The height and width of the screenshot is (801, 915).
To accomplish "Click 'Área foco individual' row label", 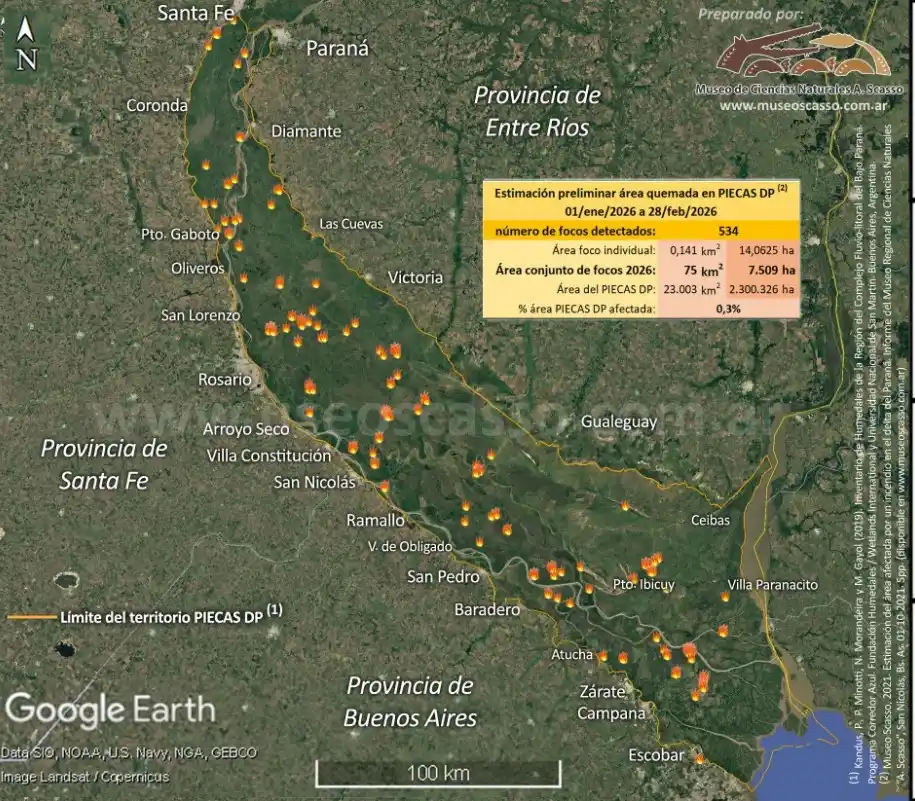I will 604,250.
